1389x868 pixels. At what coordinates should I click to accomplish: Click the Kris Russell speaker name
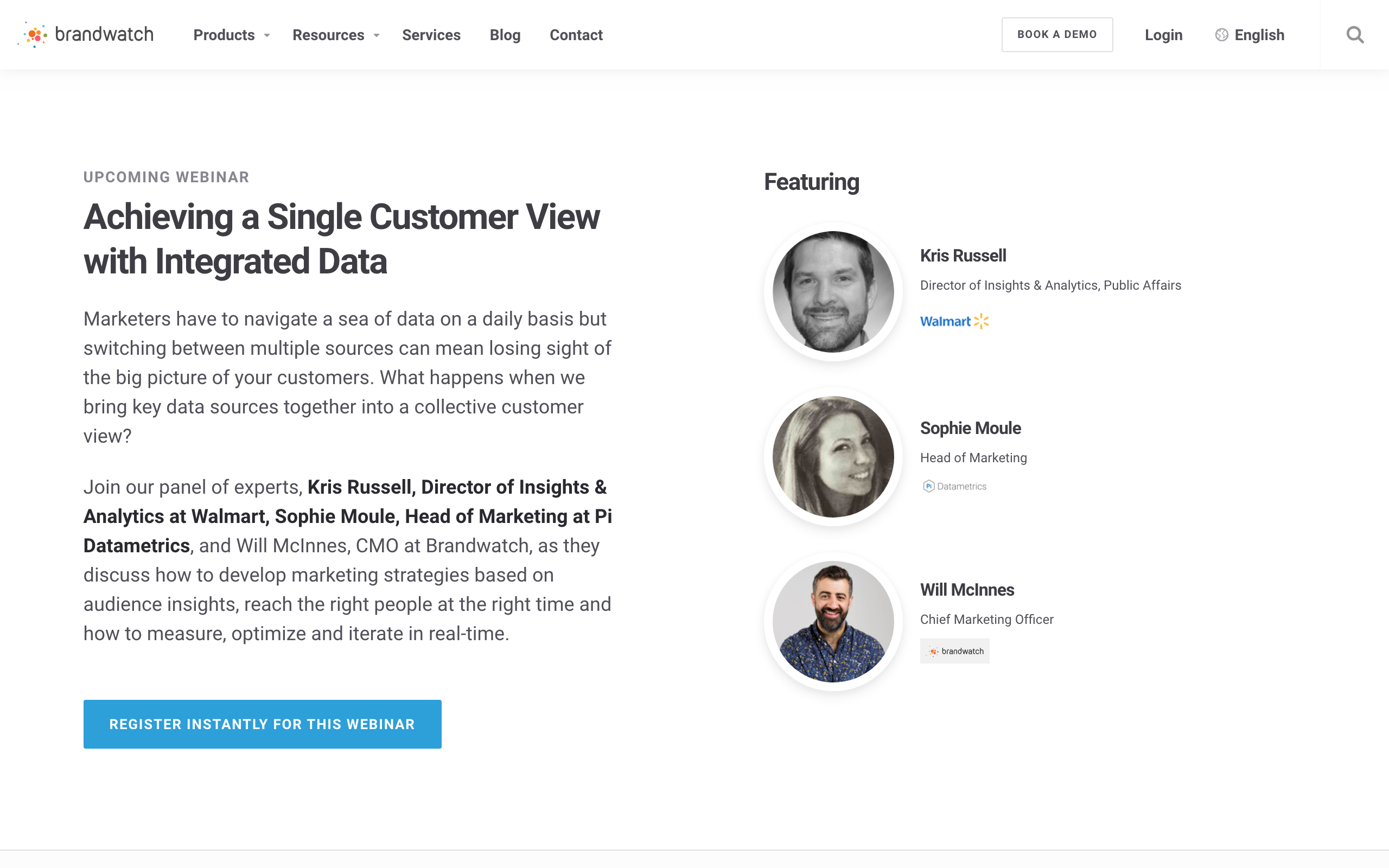tap(963, 256)
